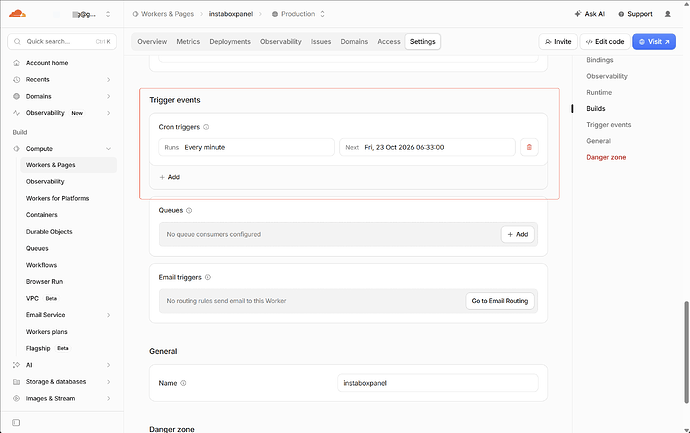Viewport: 690px width, 433px height.
Task: Expand the Domains sidebar chevron
Action: coord(108,96)
